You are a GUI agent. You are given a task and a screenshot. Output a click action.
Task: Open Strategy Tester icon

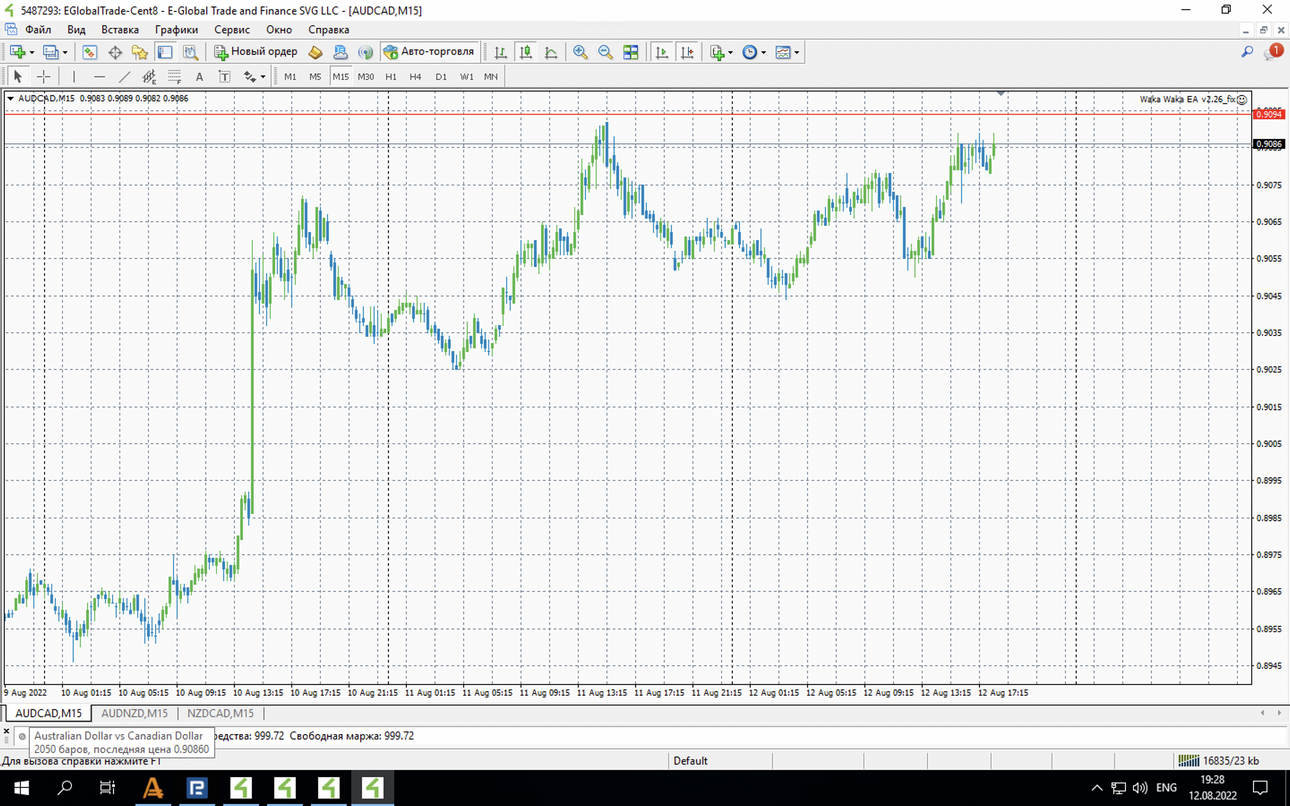point(190,52)
